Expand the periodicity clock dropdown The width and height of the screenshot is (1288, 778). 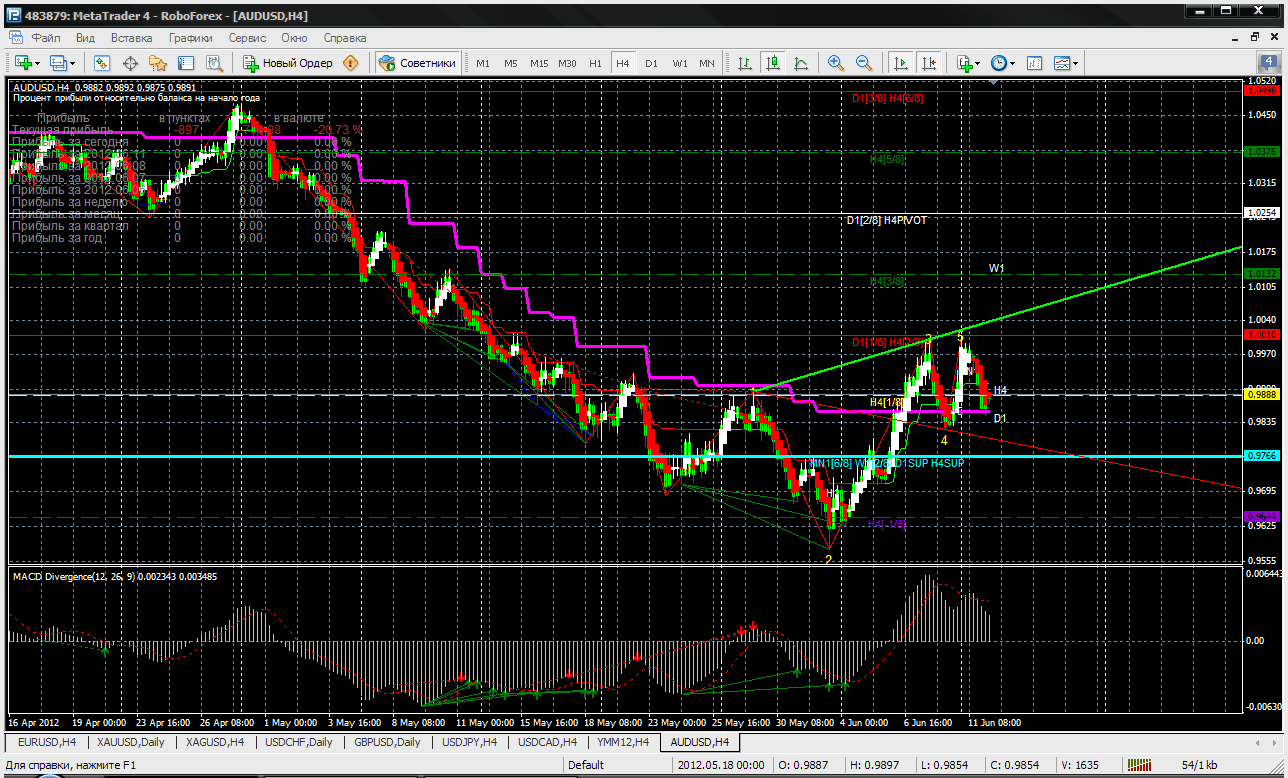click(1003, 63)
